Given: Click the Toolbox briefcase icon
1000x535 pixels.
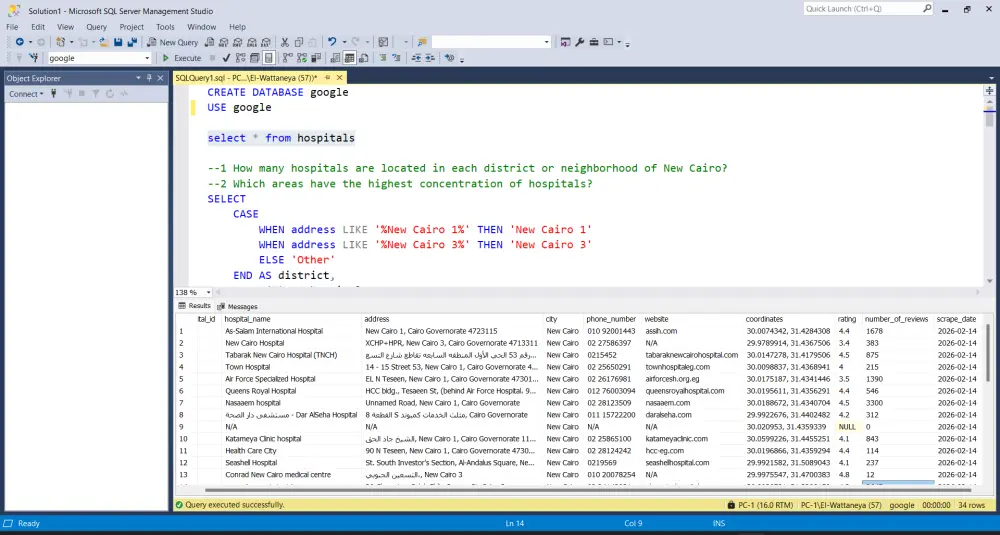Looking at the screenshot, I should click(x=595, y=42).
